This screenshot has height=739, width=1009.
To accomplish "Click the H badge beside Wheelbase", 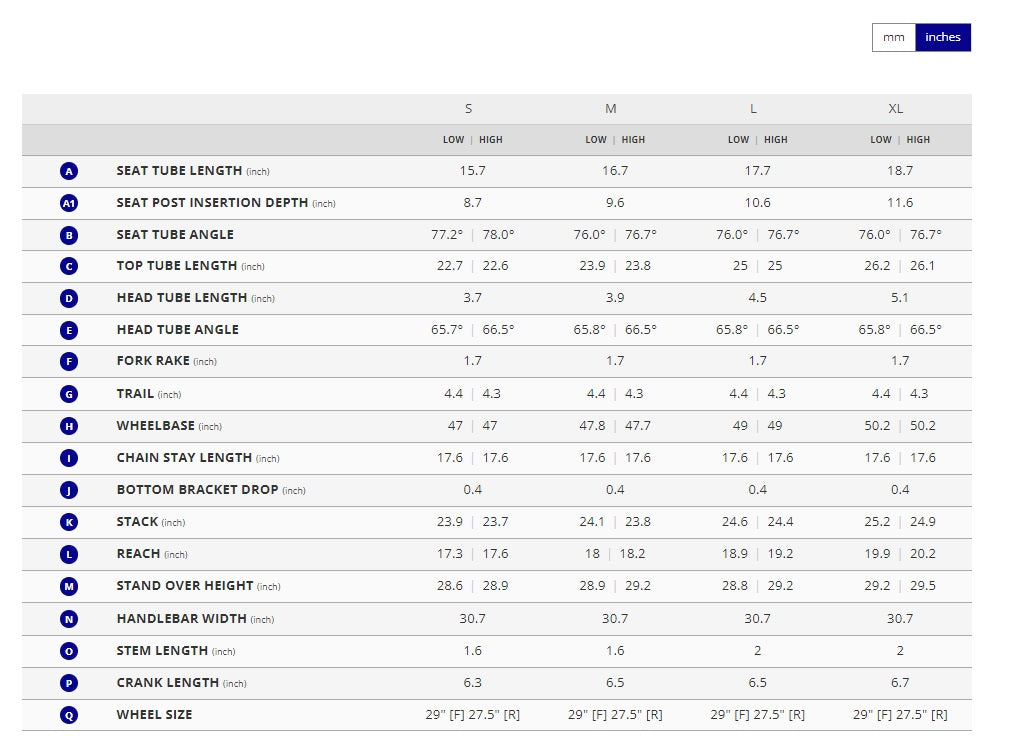I will (x=69, y=426).
